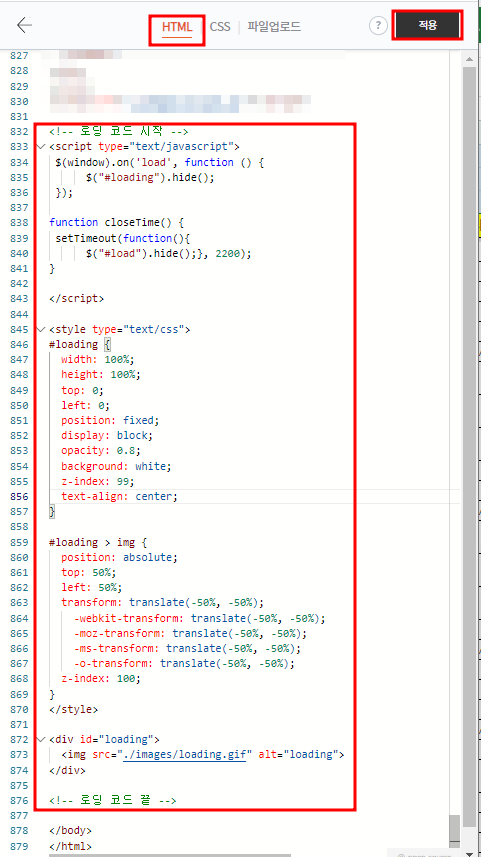This screenshot has width=481, height=857.
Task: Click 'background: white;' line
Action: [x=116, y=466]
